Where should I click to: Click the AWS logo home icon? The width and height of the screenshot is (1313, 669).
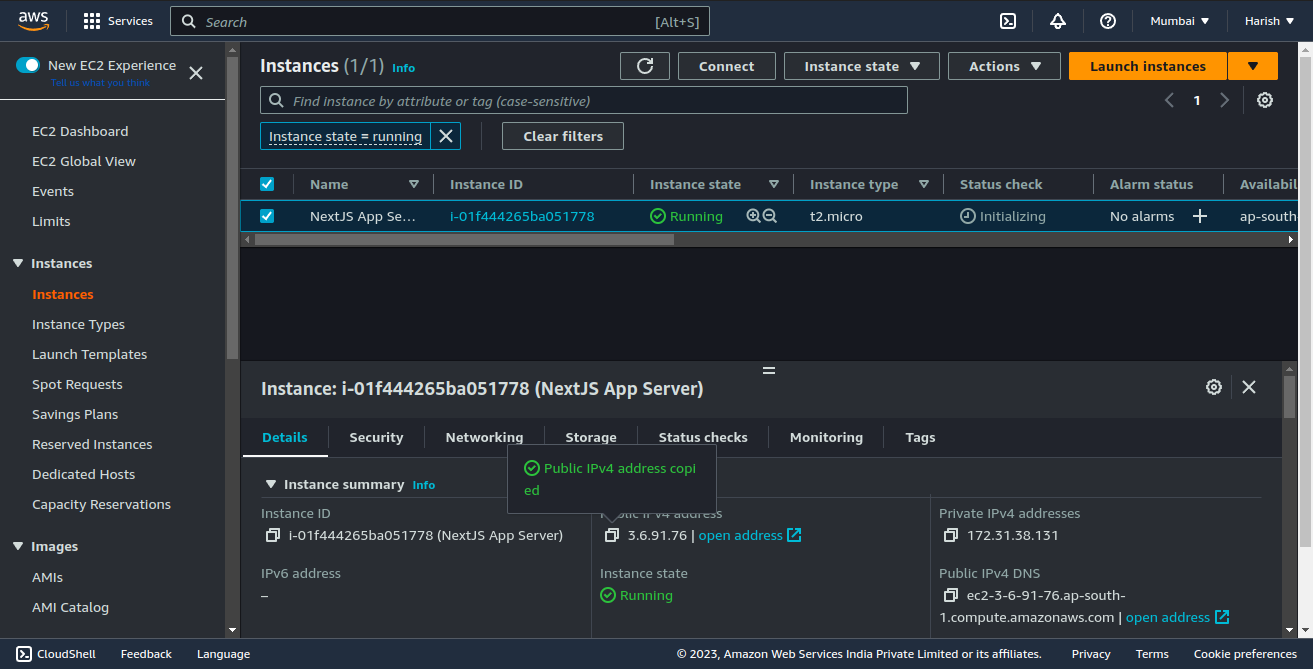click(x=34, y=21)
